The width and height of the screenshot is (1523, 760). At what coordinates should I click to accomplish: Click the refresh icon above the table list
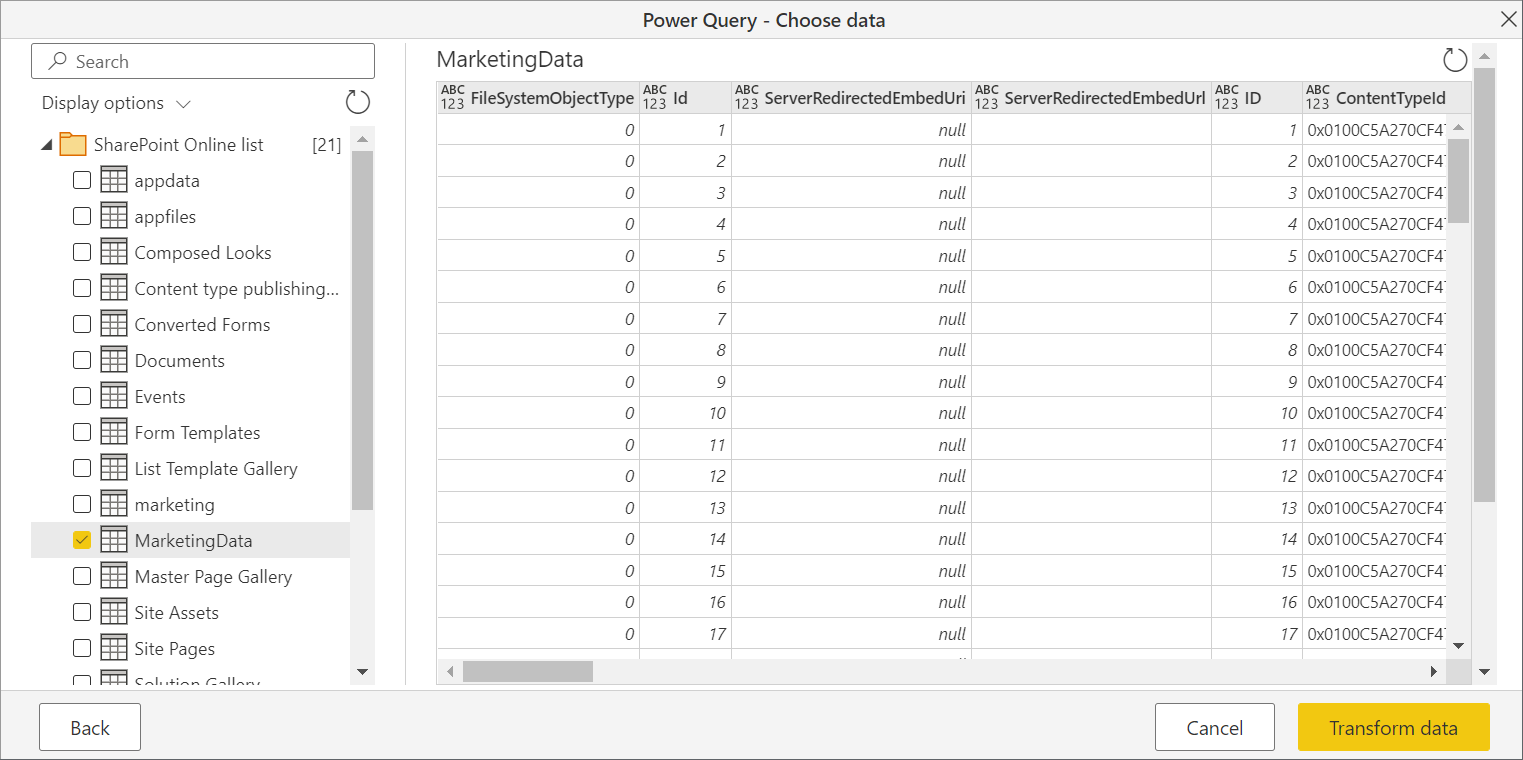point(357,102)
